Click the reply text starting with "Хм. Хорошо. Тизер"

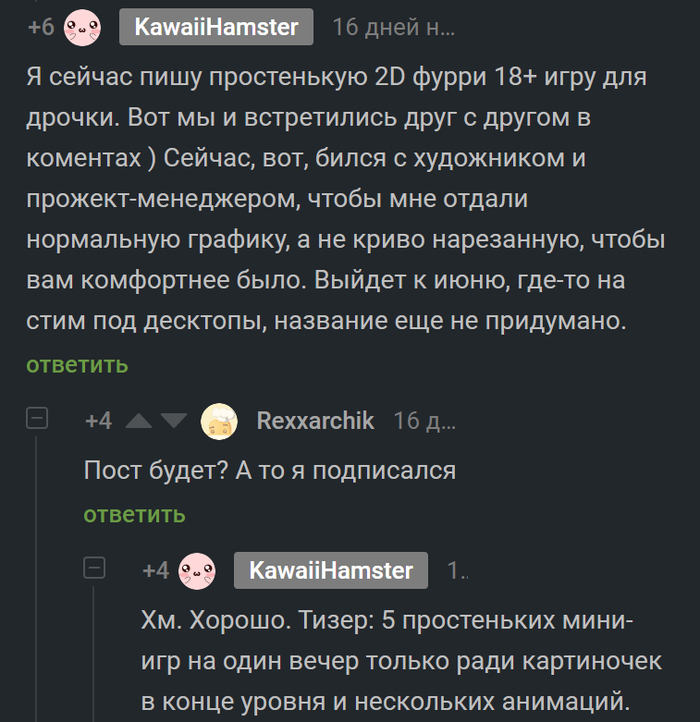point(390,660)
